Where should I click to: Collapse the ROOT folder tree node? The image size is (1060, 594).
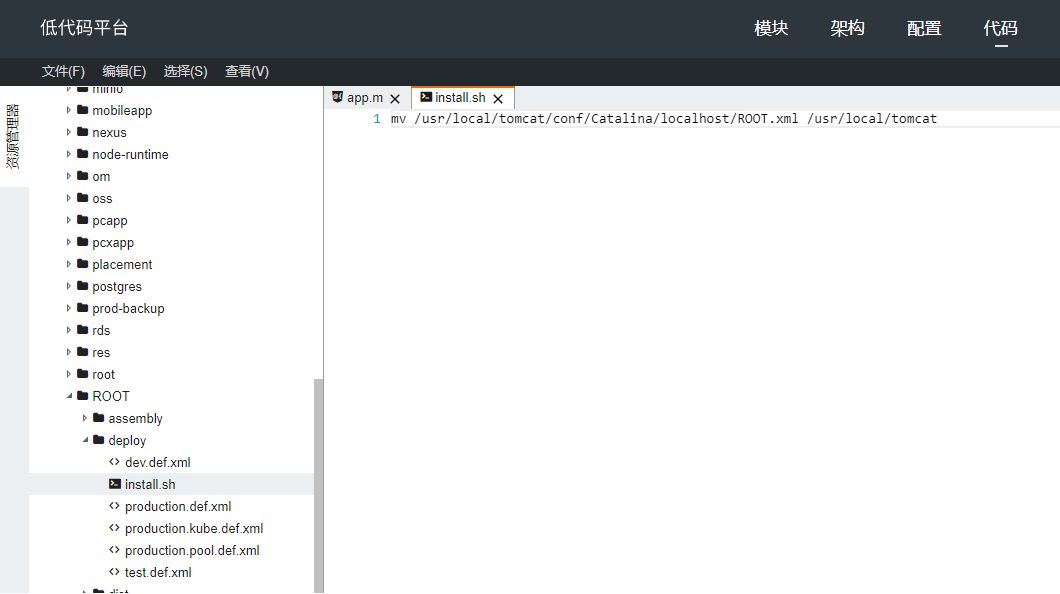click(69, 397)
